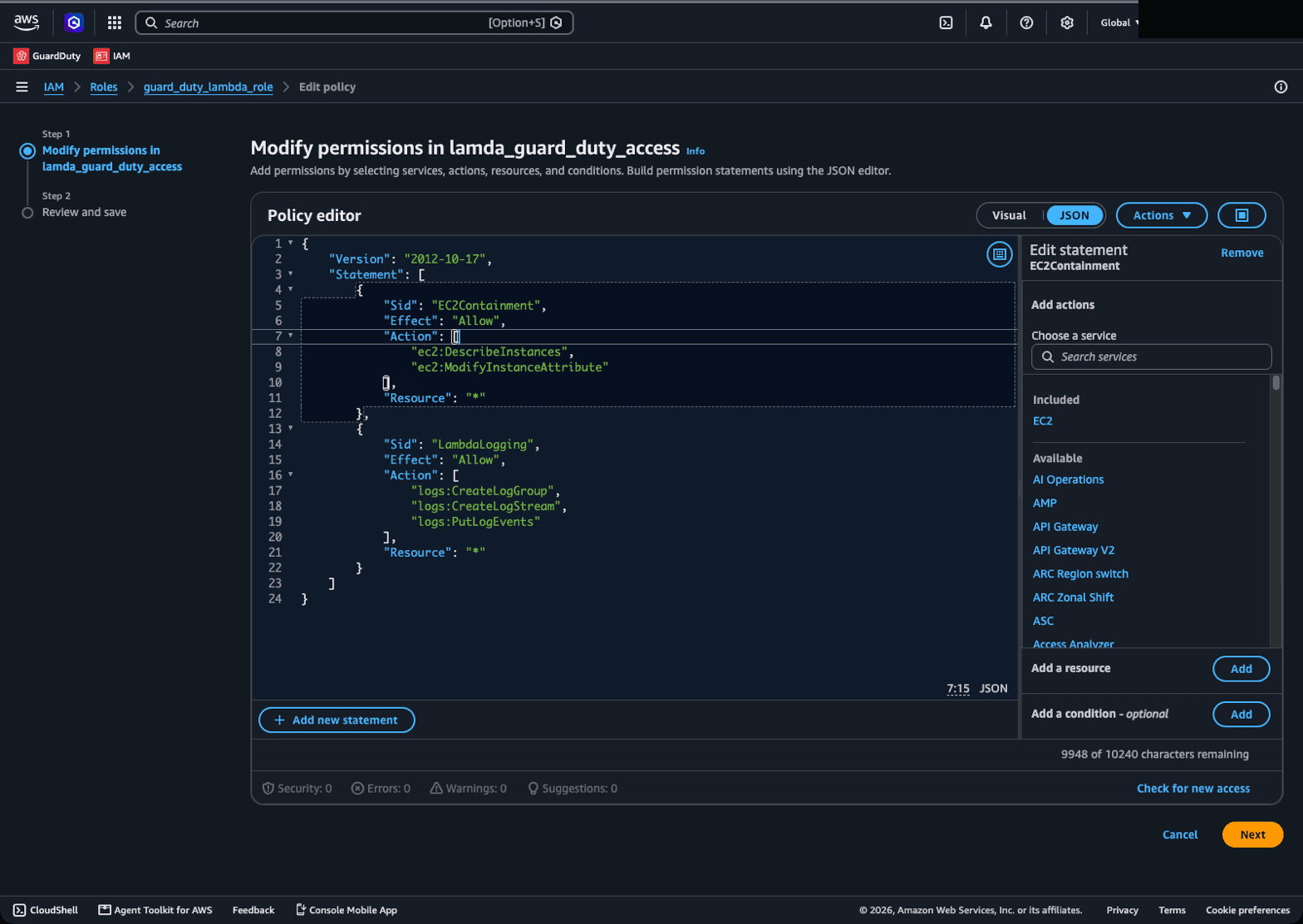This screenshot has width=1303, height=924.
Task: Toggle the side panel with the square icon button
Action: coord(1242,215)
